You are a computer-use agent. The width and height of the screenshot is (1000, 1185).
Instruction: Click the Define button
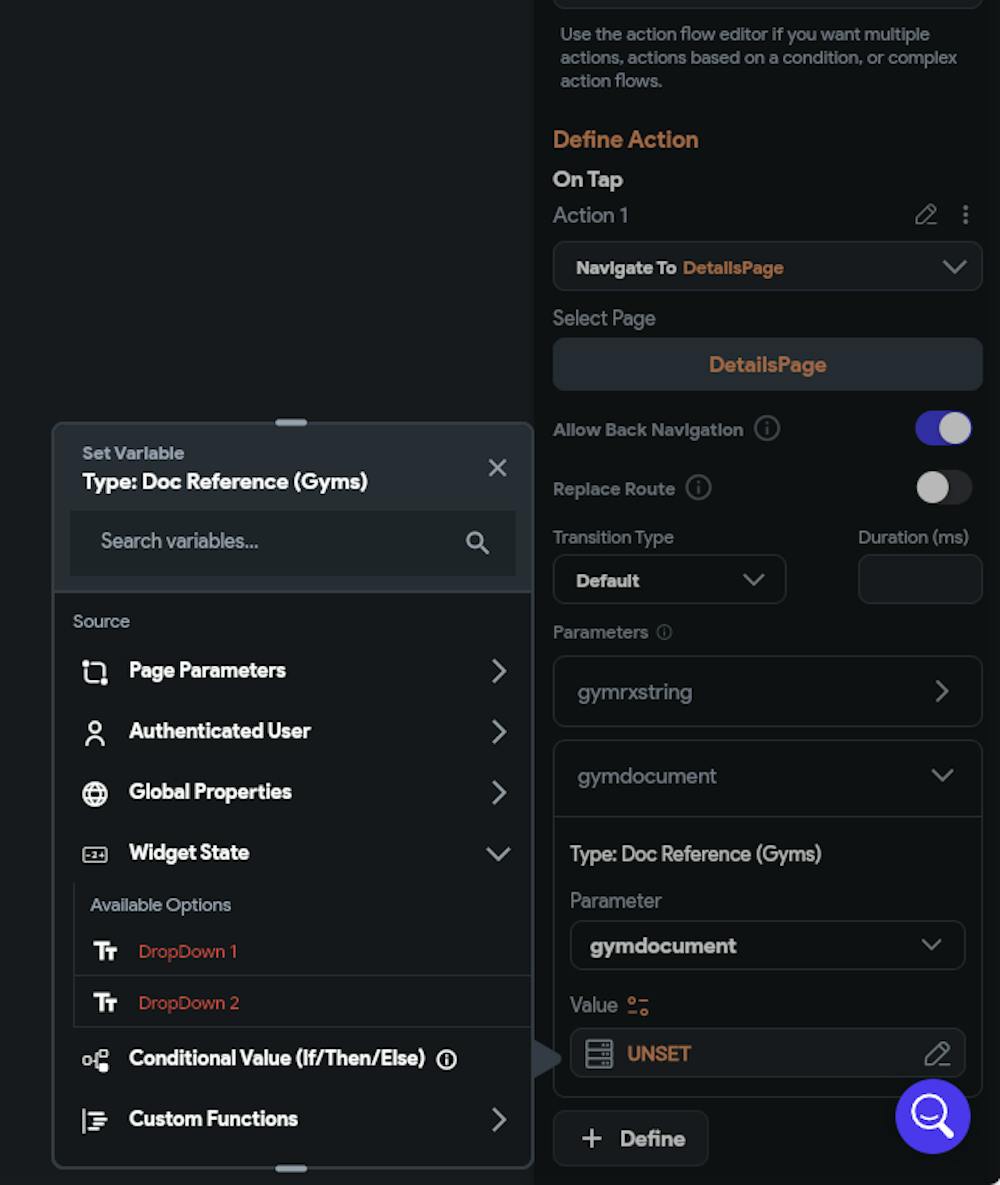pos(631,1138)
